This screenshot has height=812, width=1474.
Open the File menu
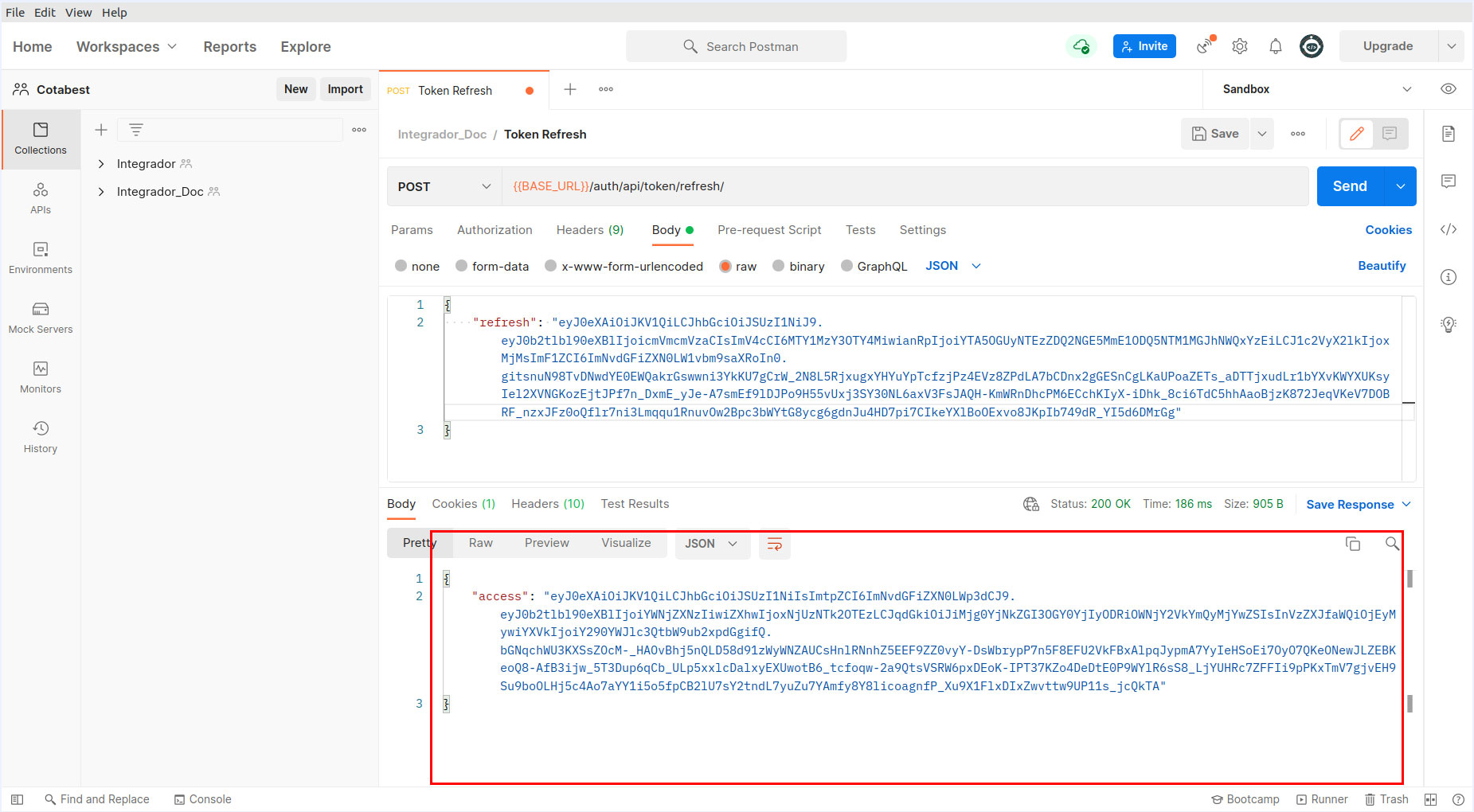pos(15,12)
